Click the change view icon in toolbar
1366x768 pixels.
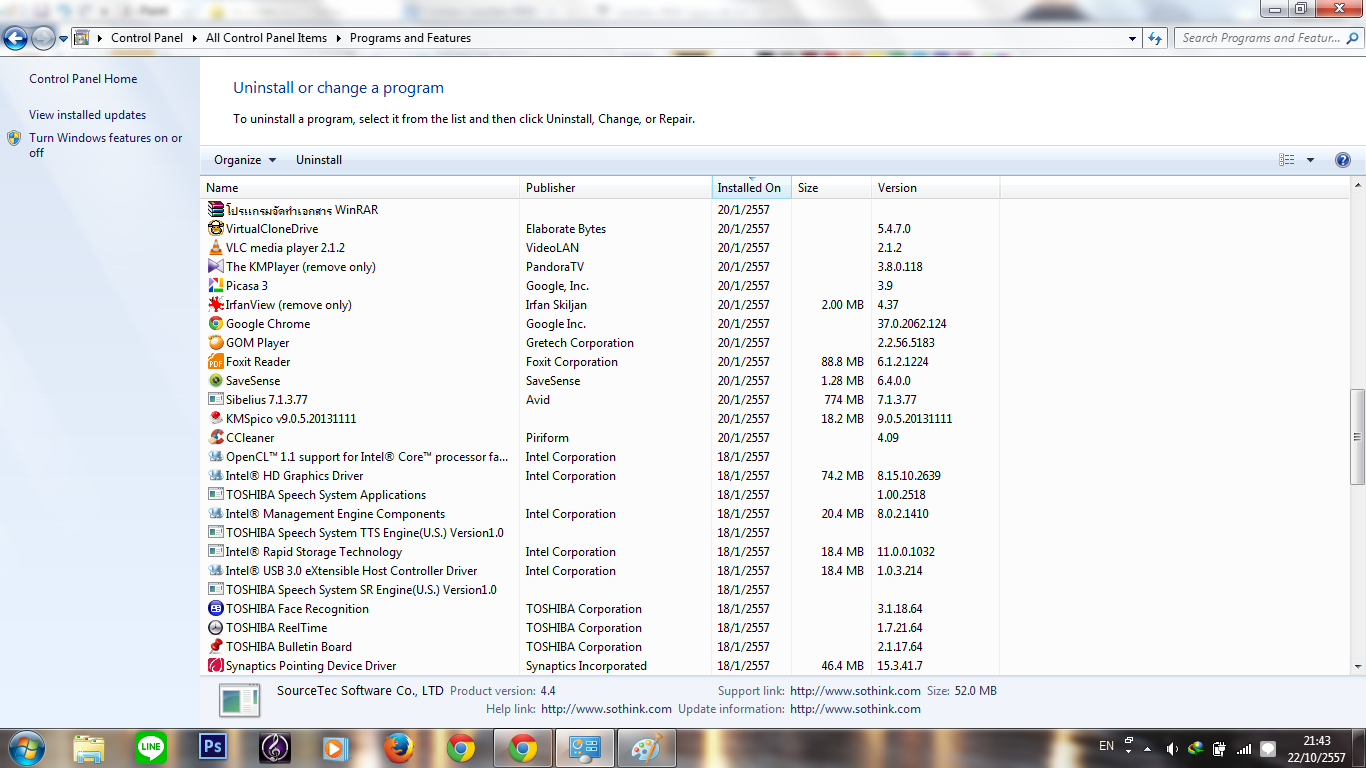click(1287, 160)
